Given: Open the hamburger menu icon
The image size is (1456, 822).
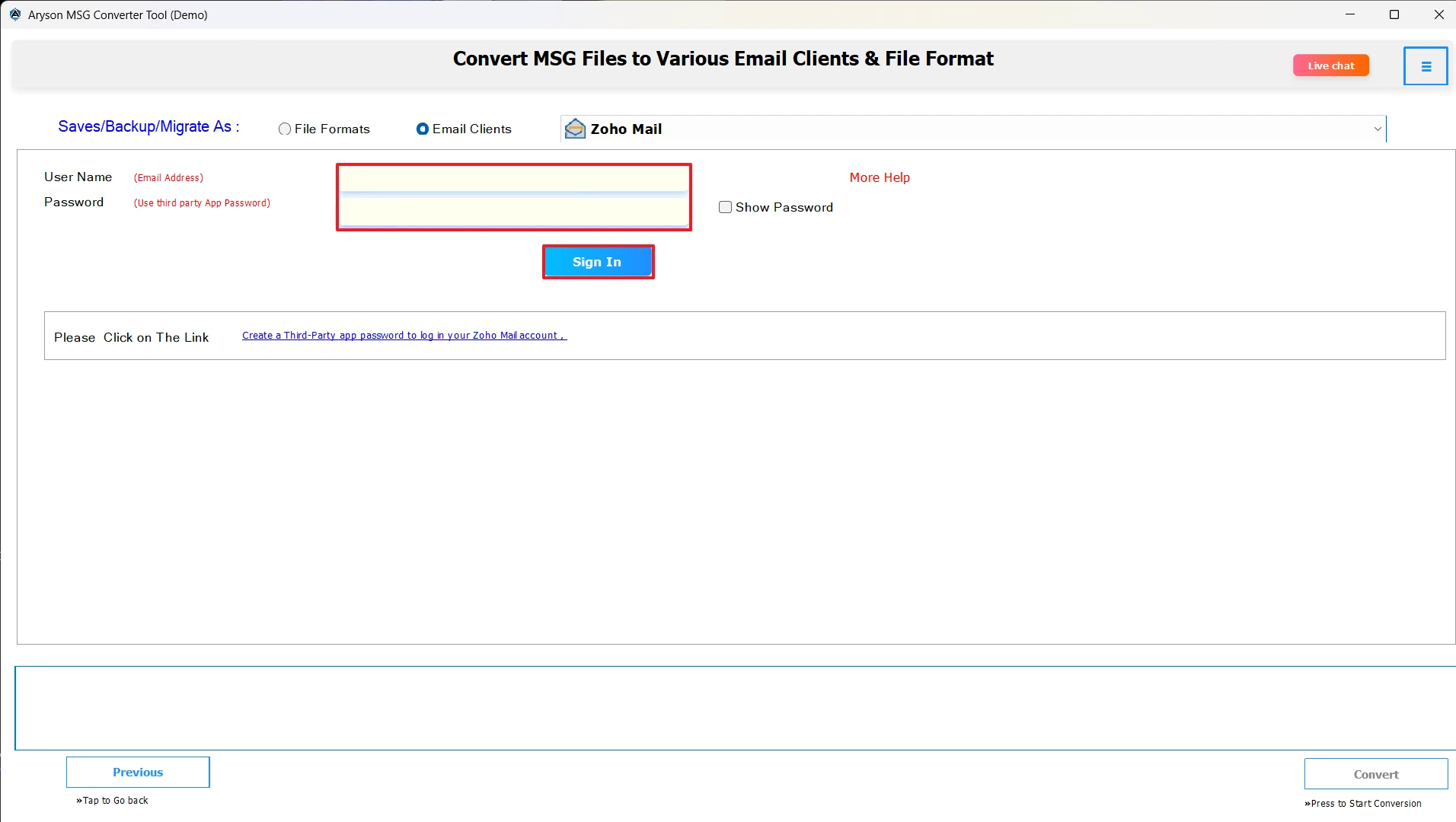Looking at the screenshot, I should point(1426,66).
